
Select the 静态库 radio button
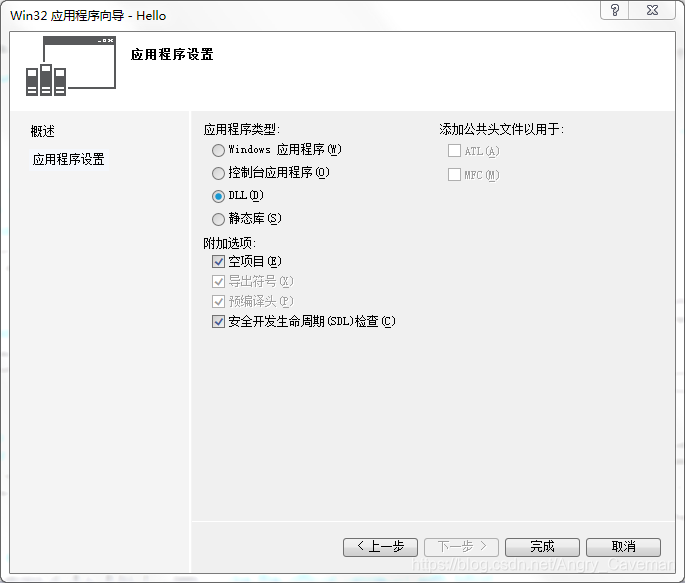point(218,219)
